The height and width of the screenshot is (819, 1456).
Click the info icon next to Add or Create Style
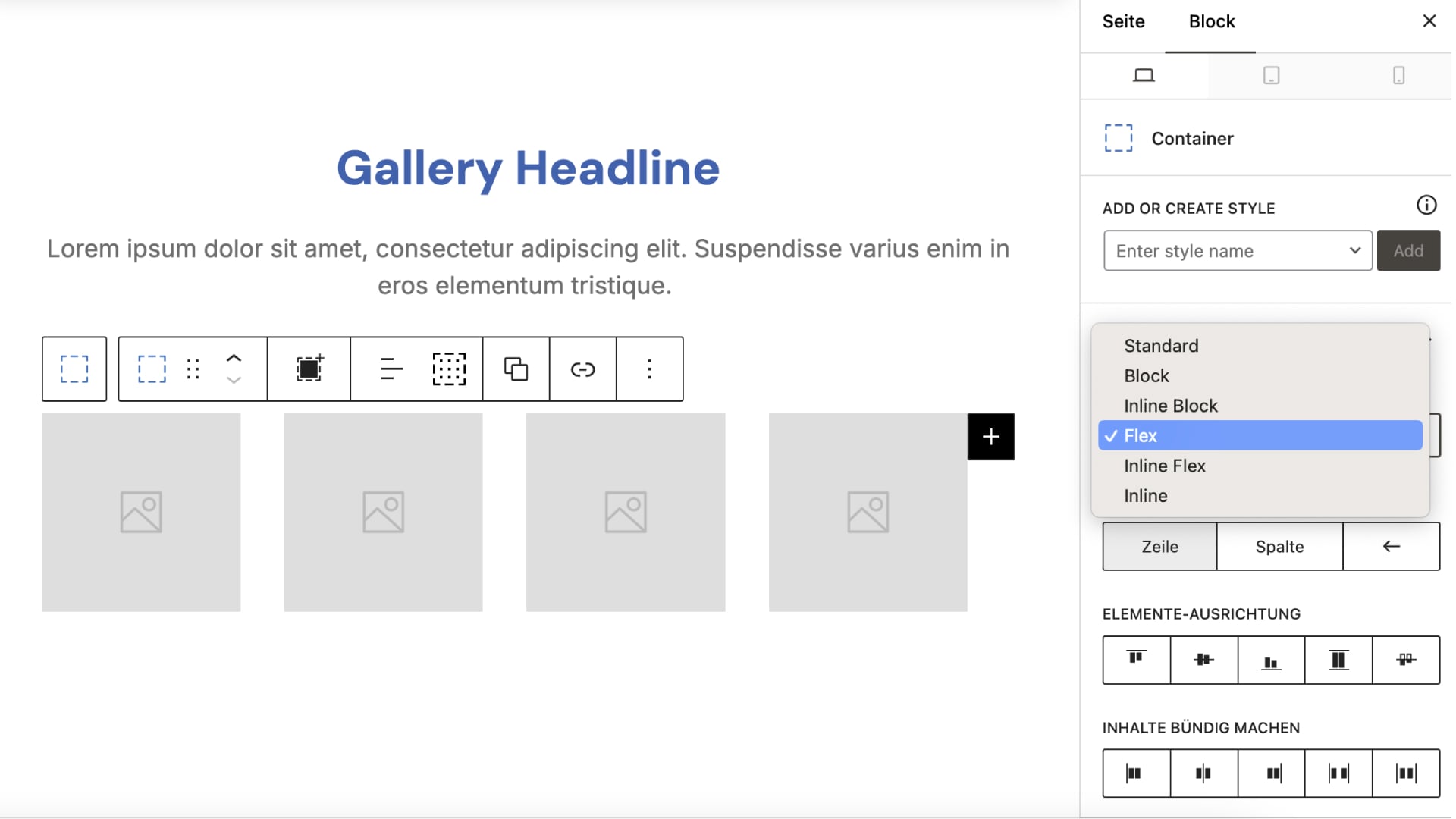coord(1426,205)
